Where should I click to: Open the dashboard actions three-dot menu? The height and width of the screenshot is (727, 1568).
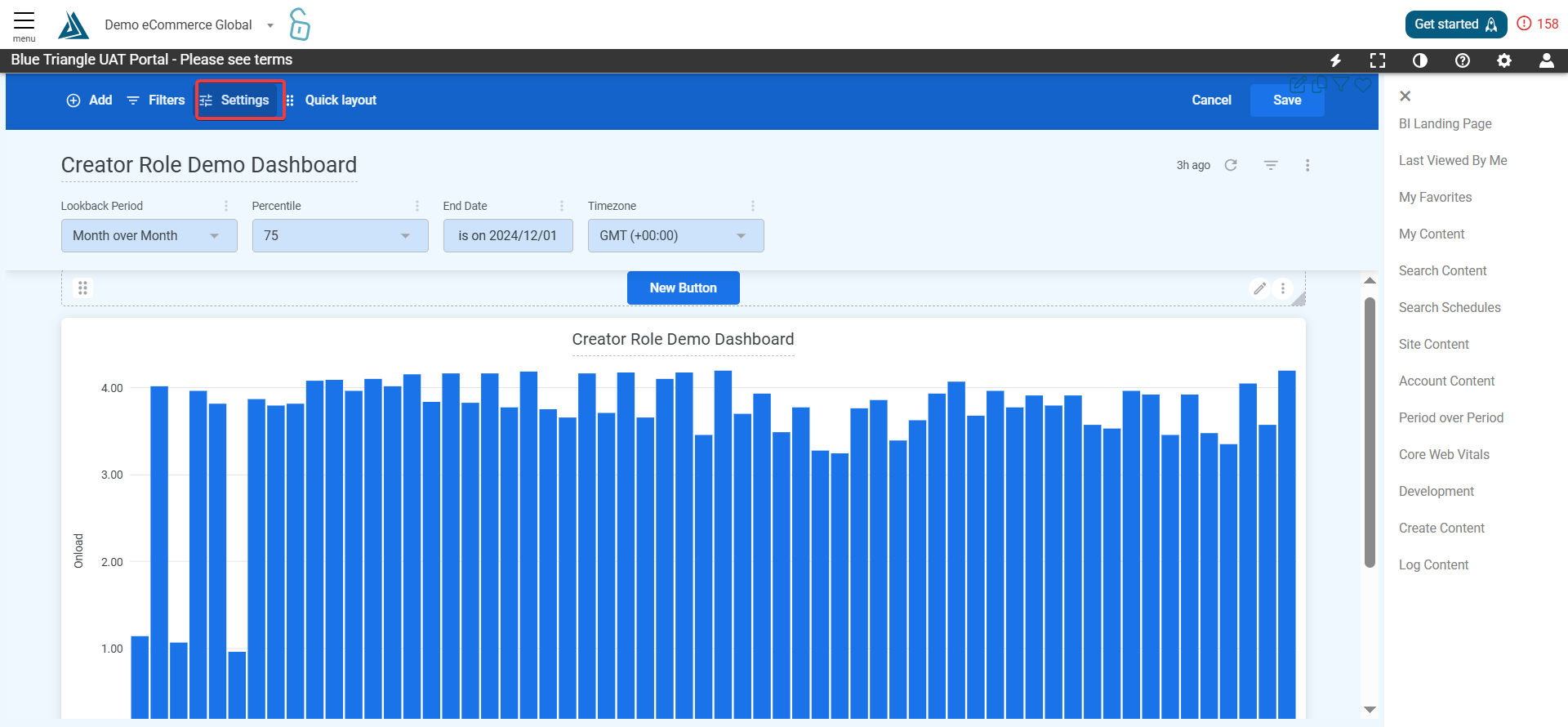[1307, 165]
